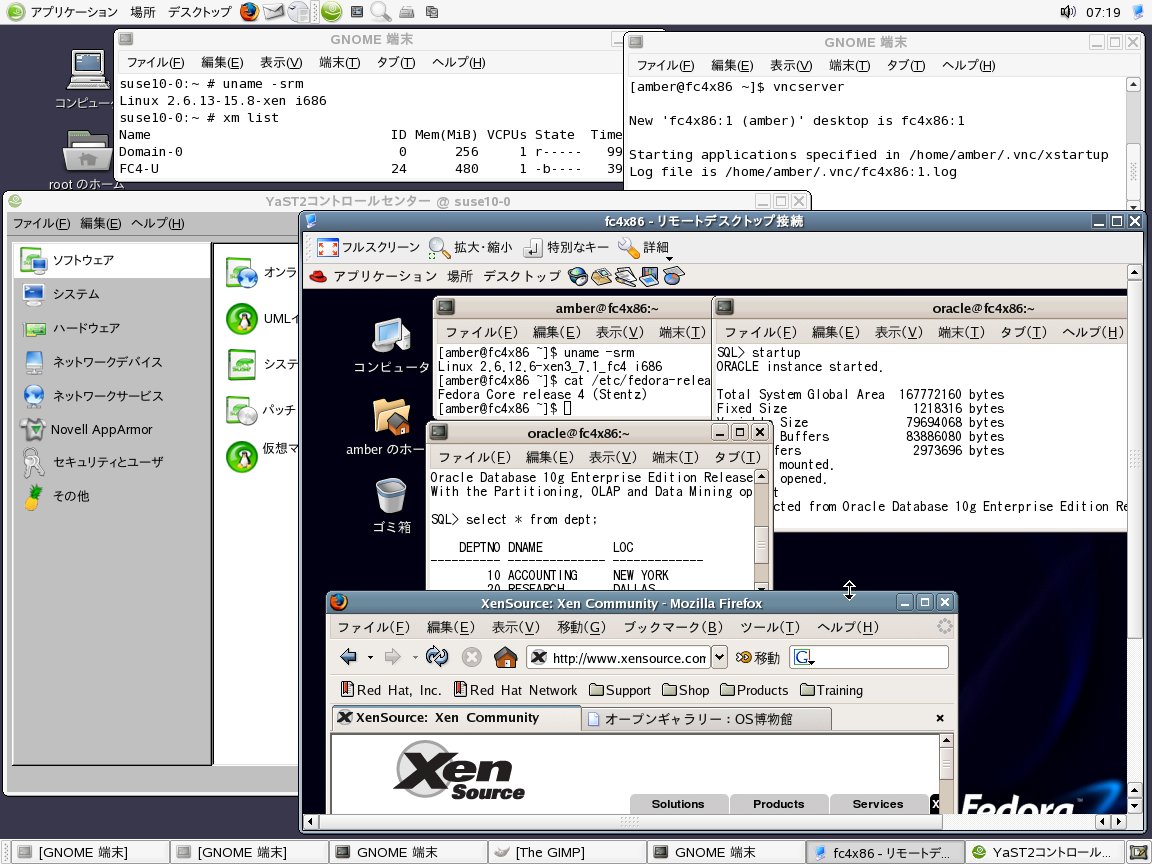The image size is (1152, 864).
Task: Click Products tab on XenSource page
Action: pyautogui.click(x=779, y=804)
